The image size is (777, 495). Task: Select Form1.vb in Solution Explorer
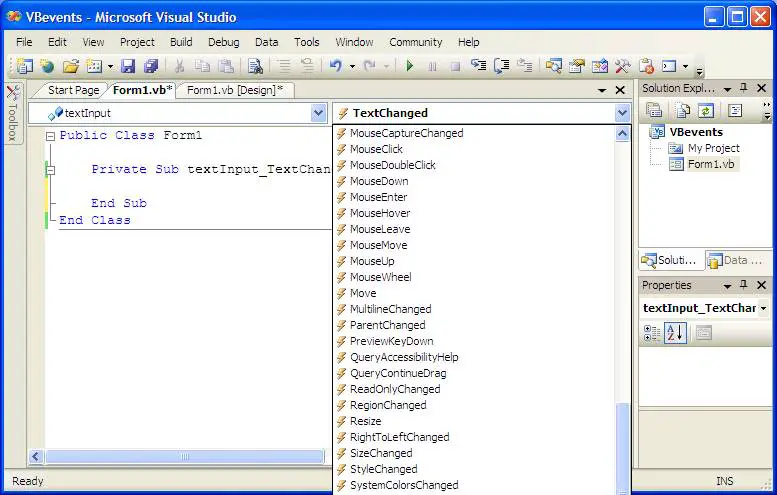pyautogui.click(x=712, y=164)
